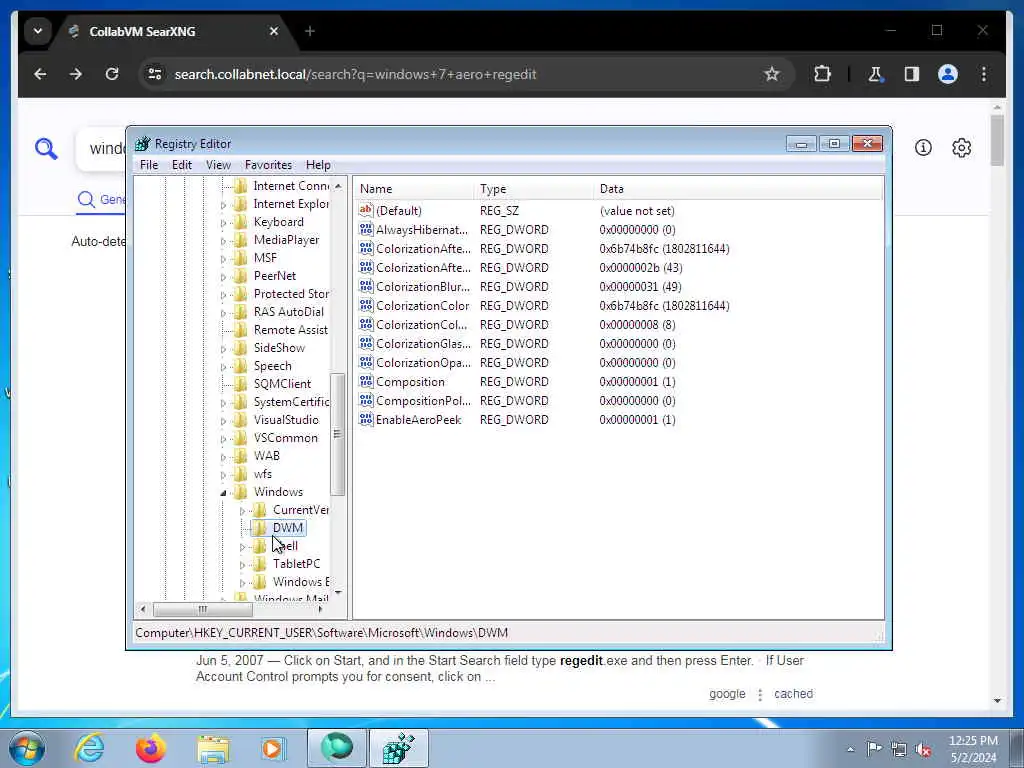
Task: Select the ColorizationCol... DWORD icon
Action: [x=366, y=324]
